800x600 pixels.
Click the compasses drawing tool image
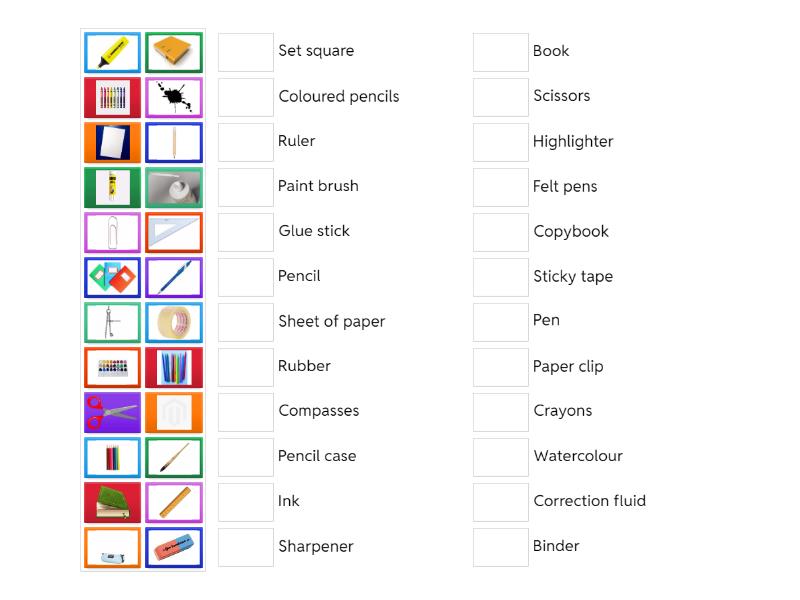click(x=112, y=322)
